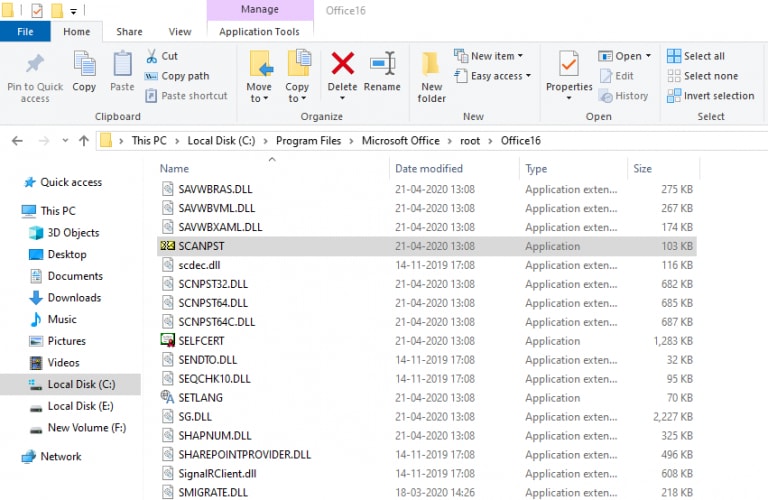Select the SCANPST application icon
Image resolution: width=768 pixels, height=500 pixels.
(x=168, y=246)
